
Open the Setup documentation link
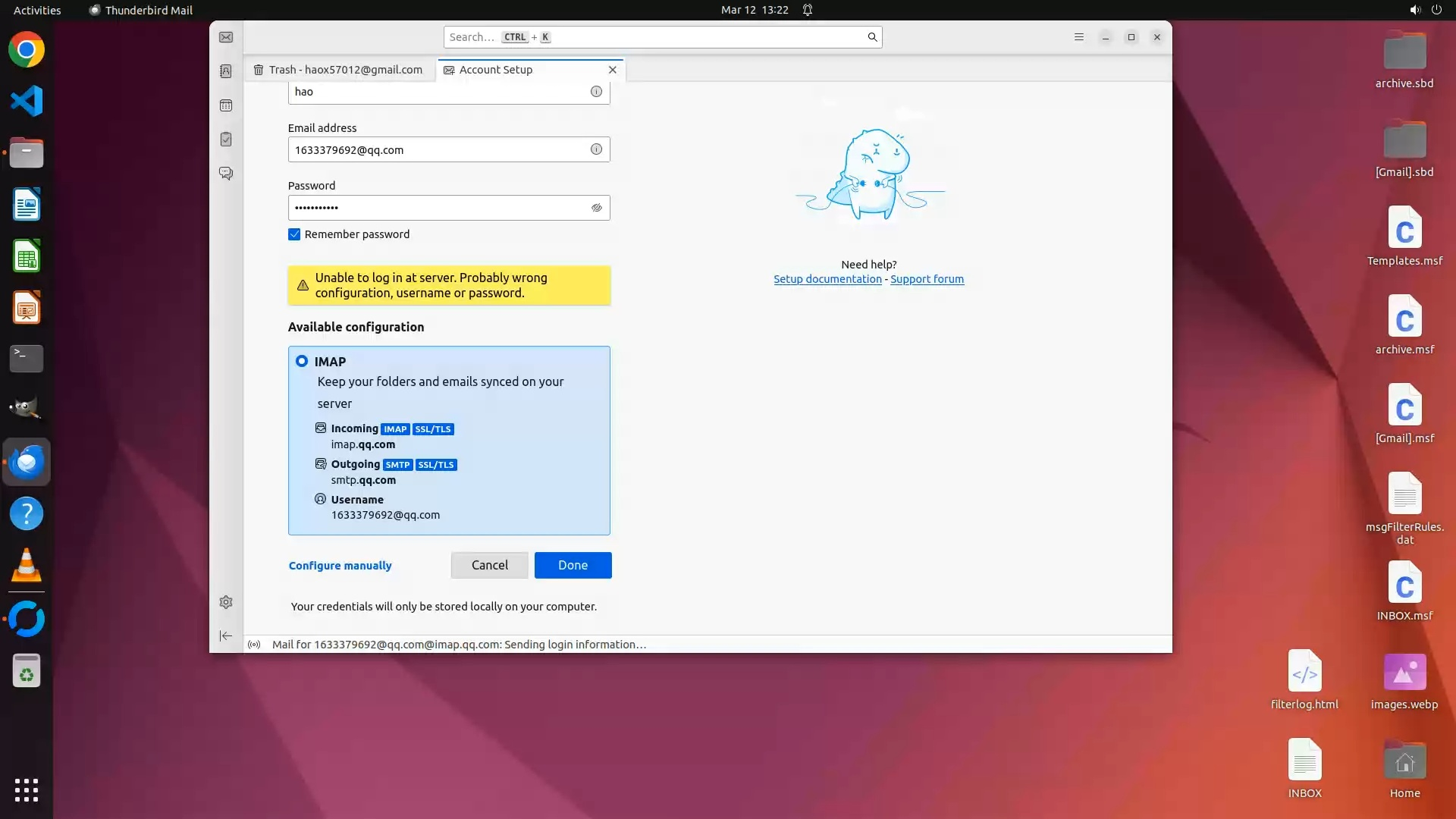(x=827, y=279)
